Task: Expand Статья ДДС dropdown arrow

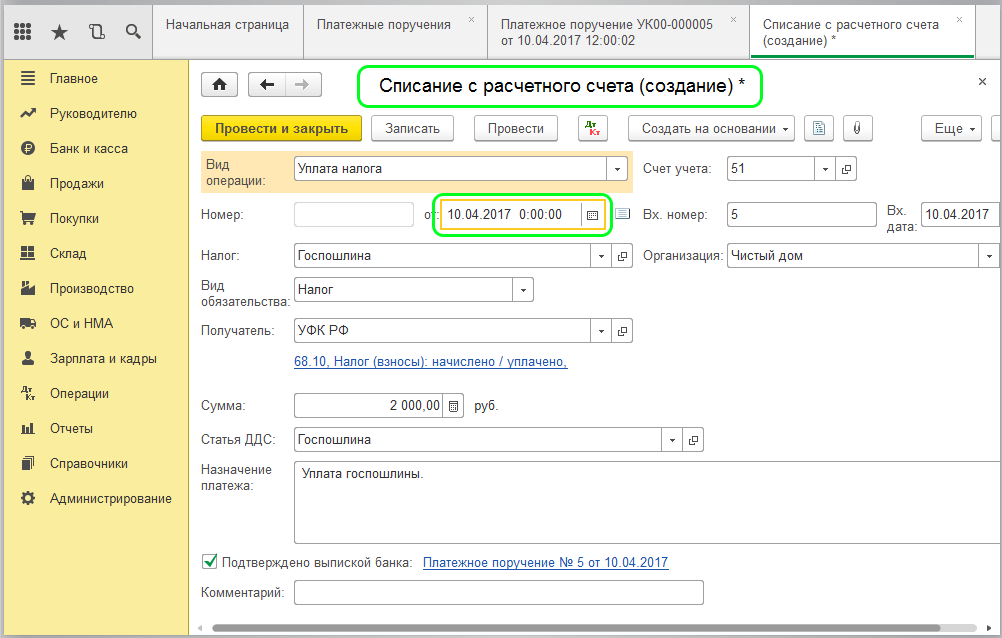Action: tap(672, 440)
